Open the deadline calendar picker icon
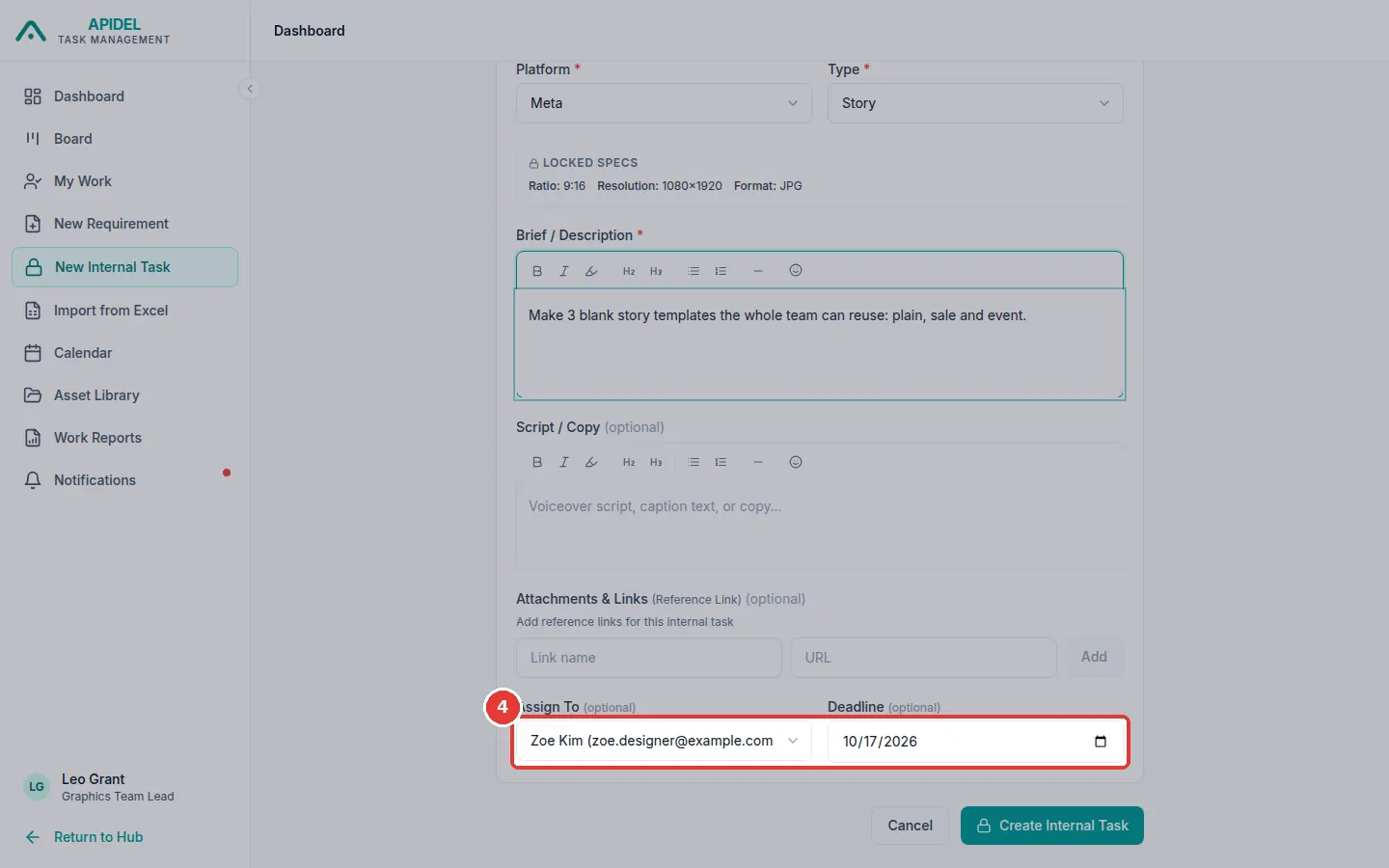The image size is (1389, 868). point(1101,742)
